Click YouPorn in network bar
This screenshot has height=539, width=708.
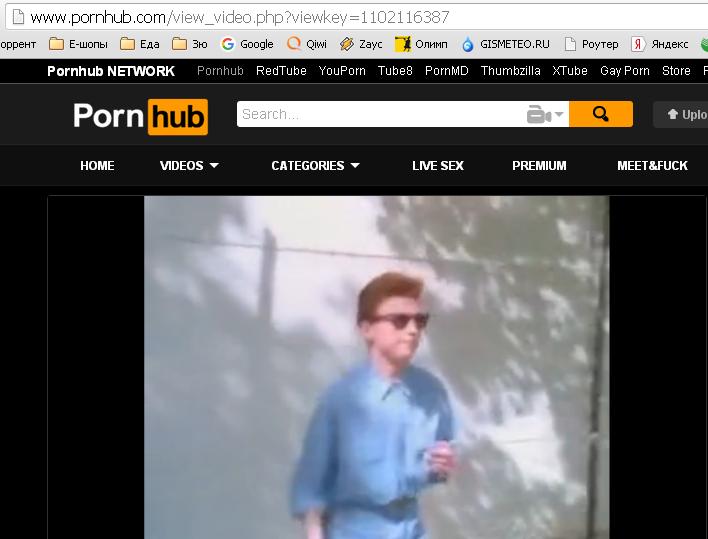tap(342, 71)
